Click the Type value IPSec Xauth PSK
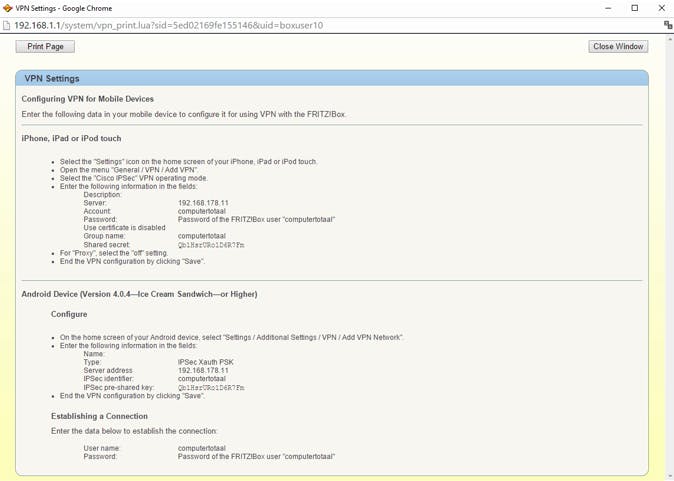 pyautogui.click(x=206, y=362)
